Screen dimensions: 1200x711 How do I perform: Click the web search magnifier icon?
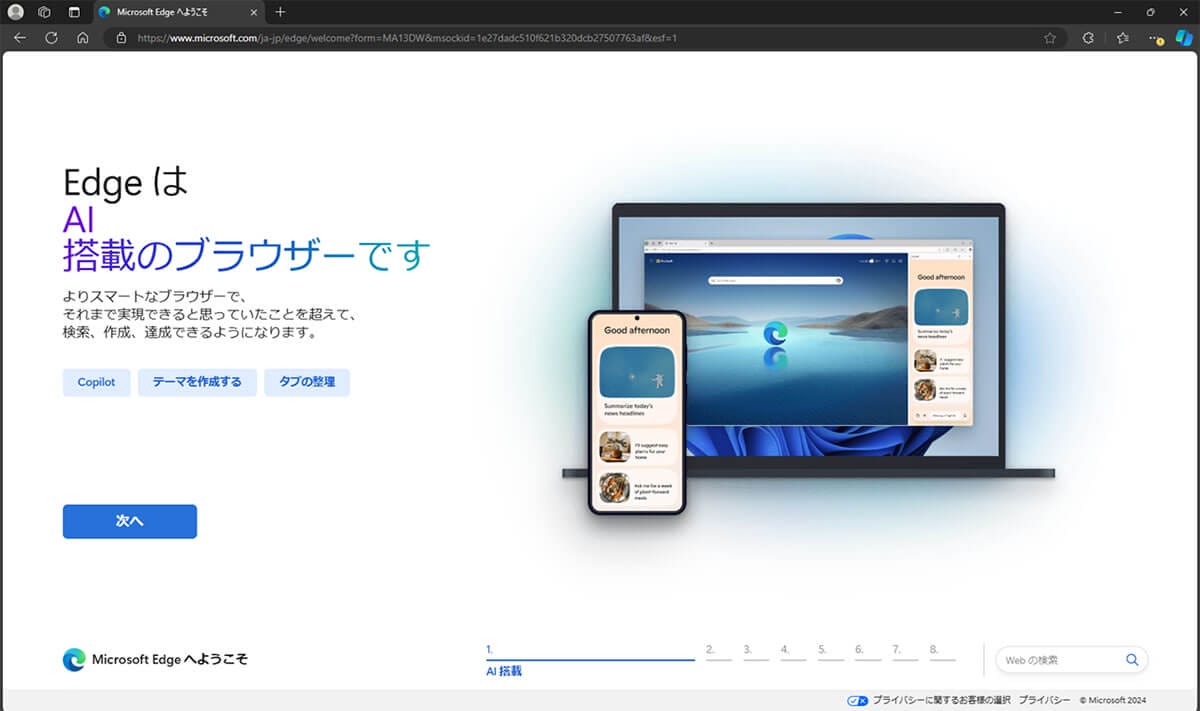click(1132, 660)
